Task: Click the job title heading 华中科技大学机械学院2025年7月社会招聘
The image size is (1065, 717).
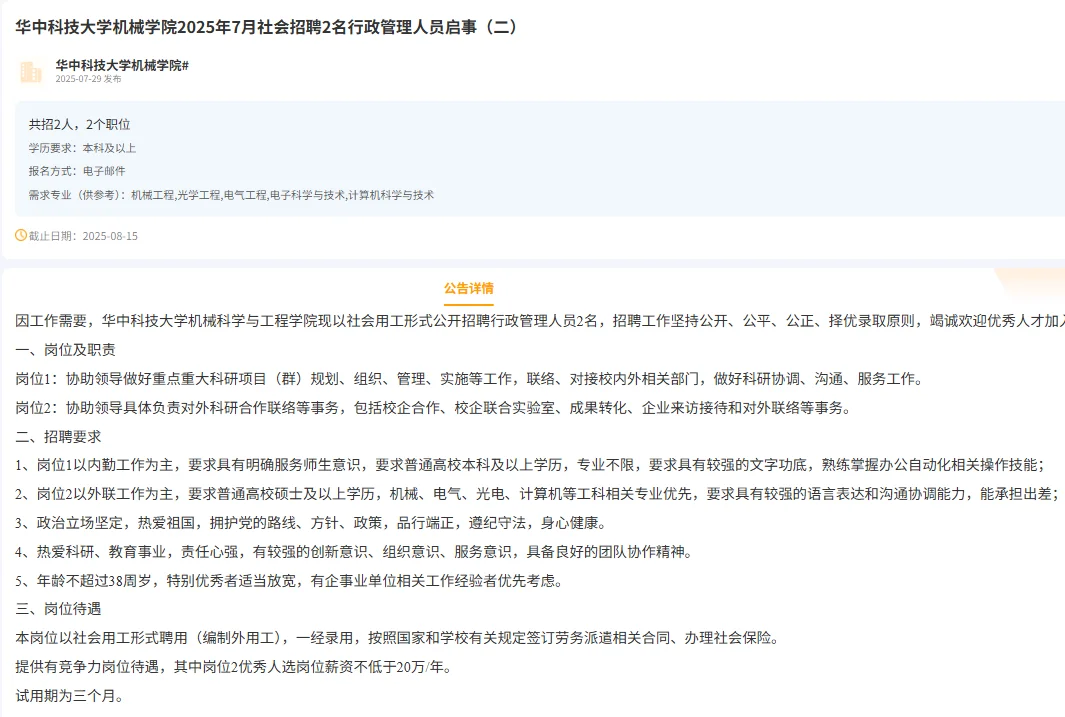Action: [266, 27]
